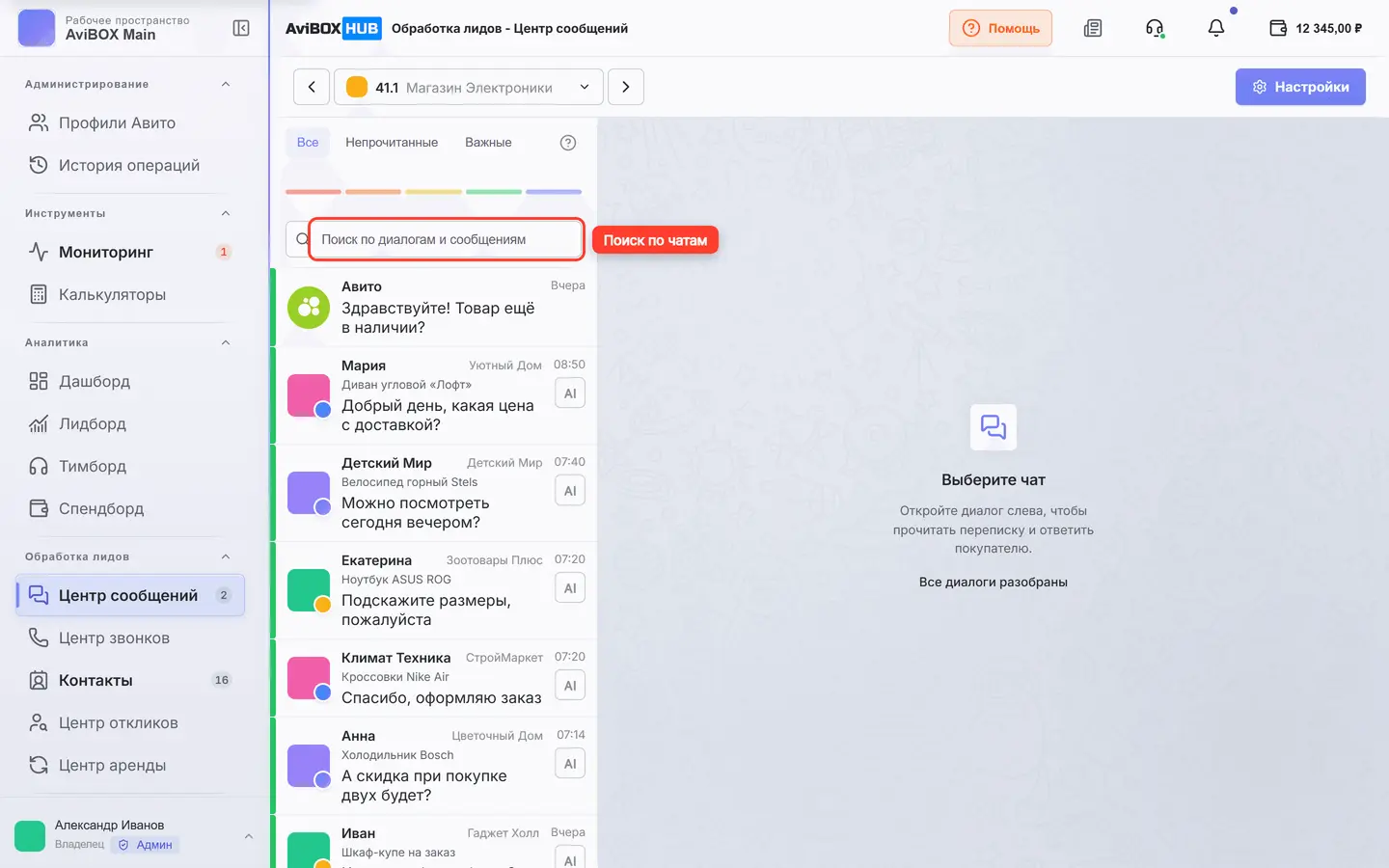Image resolution: width=1389 pixels, height=868 pixels.
Task: Collapse the Администрирование section
Action: (x=226, y=84)
